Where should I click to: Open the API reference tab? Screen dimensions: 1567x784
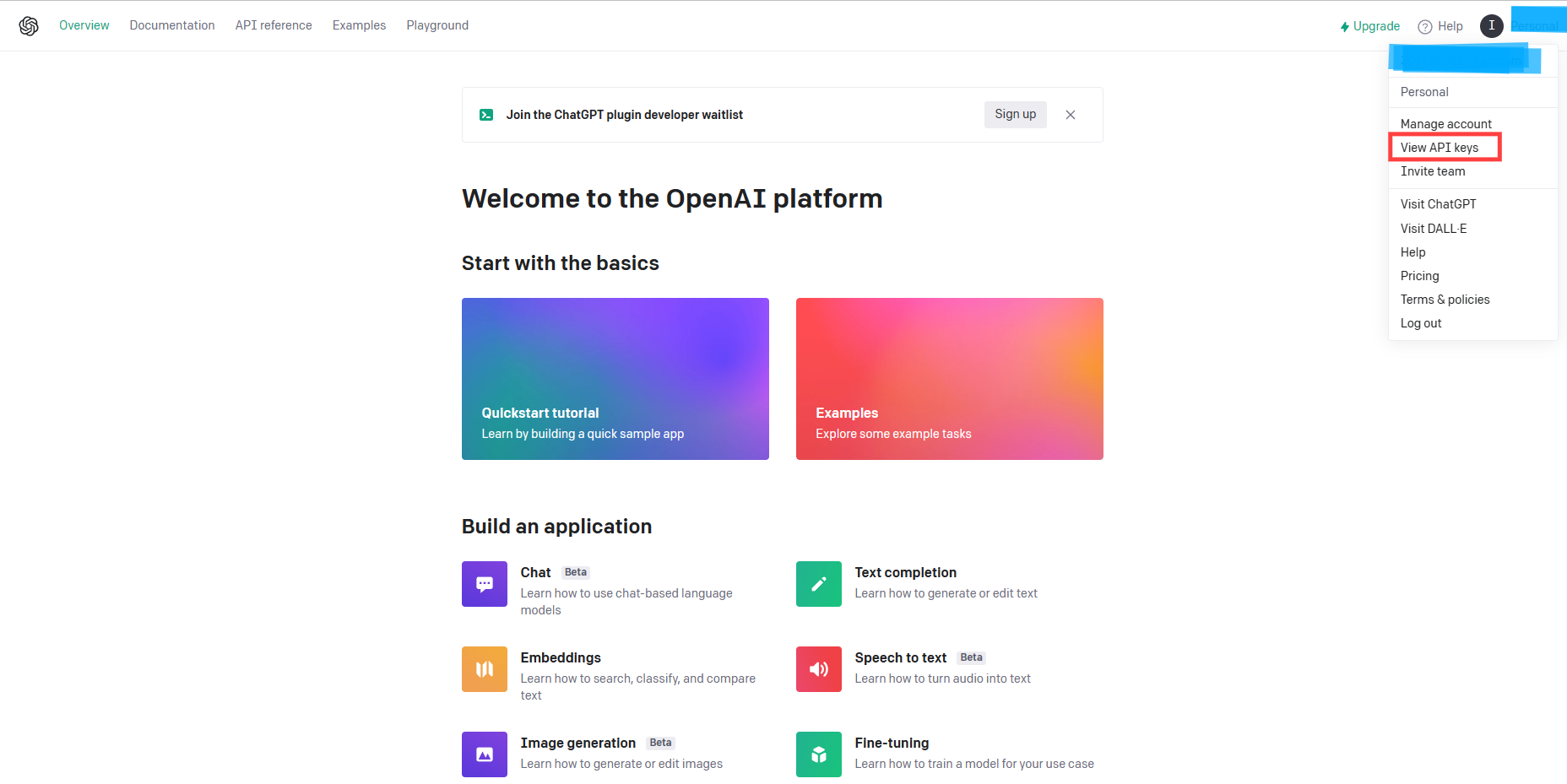[274, 25]
